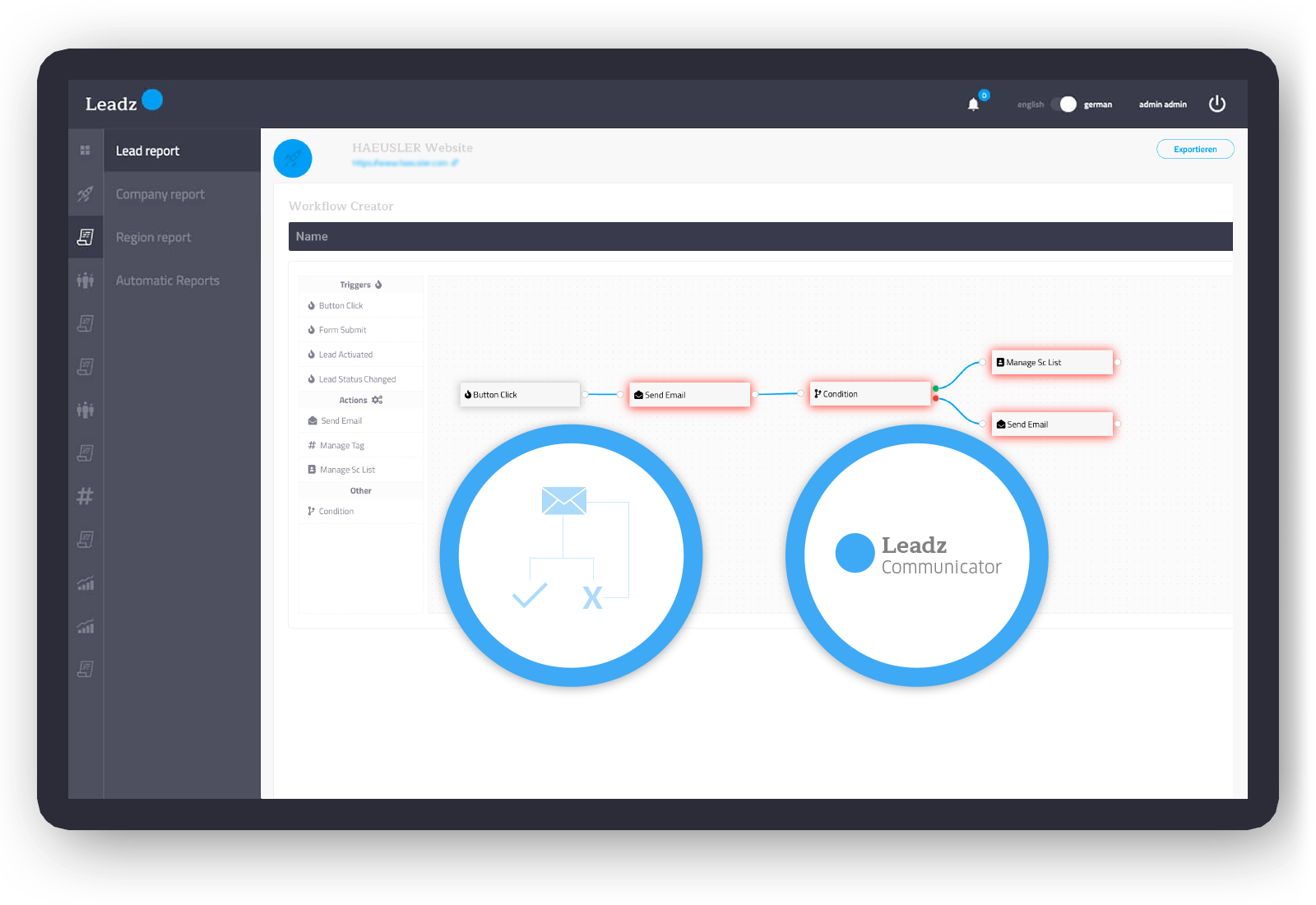Click the HAEUSLER Website title
Viewport: 1316px width, 905px height.
pos(412,148)
